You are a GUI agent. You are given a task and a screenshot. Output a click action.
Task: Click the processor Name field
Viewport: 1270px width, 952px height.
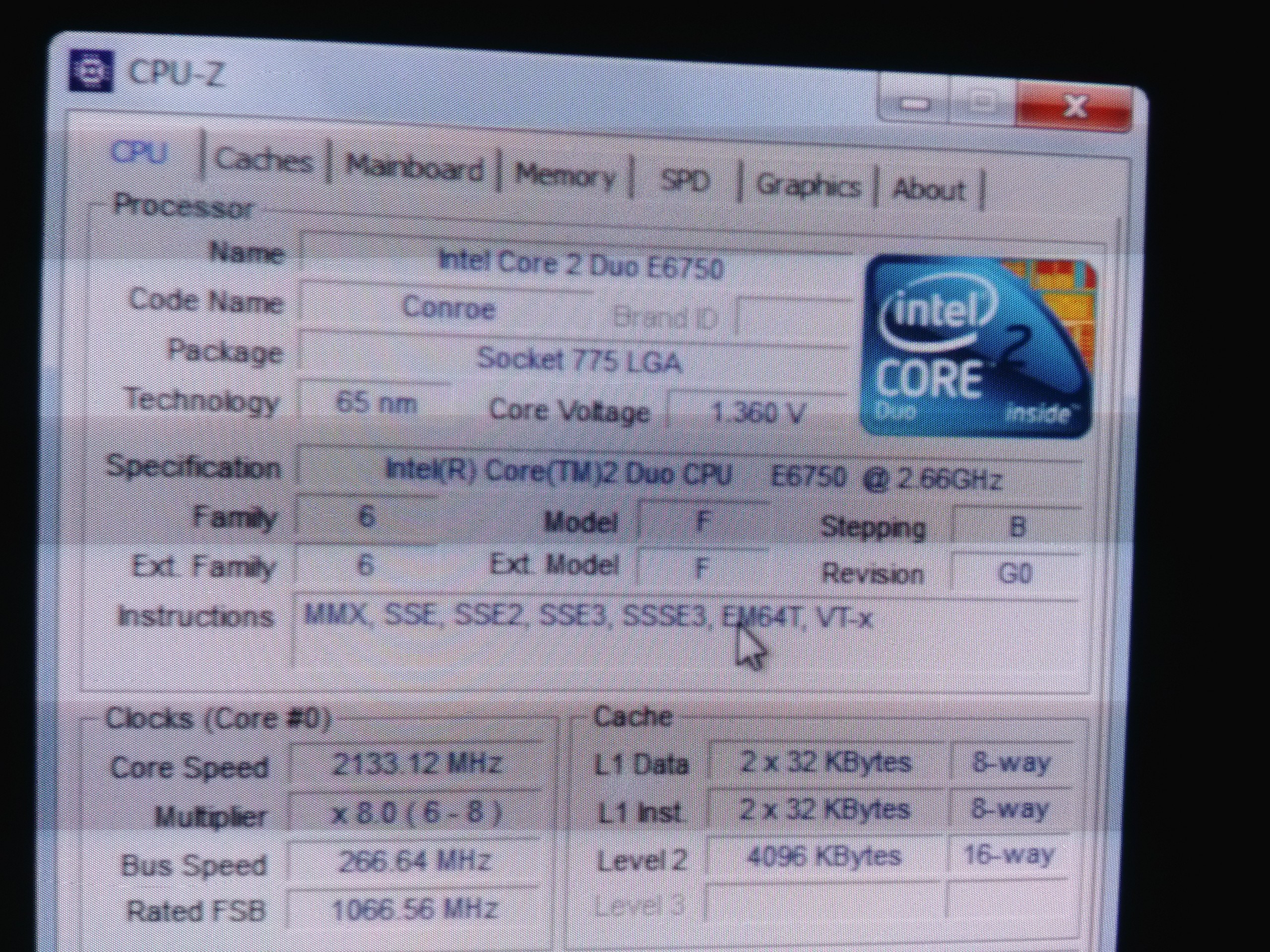[x=580, y=265]
